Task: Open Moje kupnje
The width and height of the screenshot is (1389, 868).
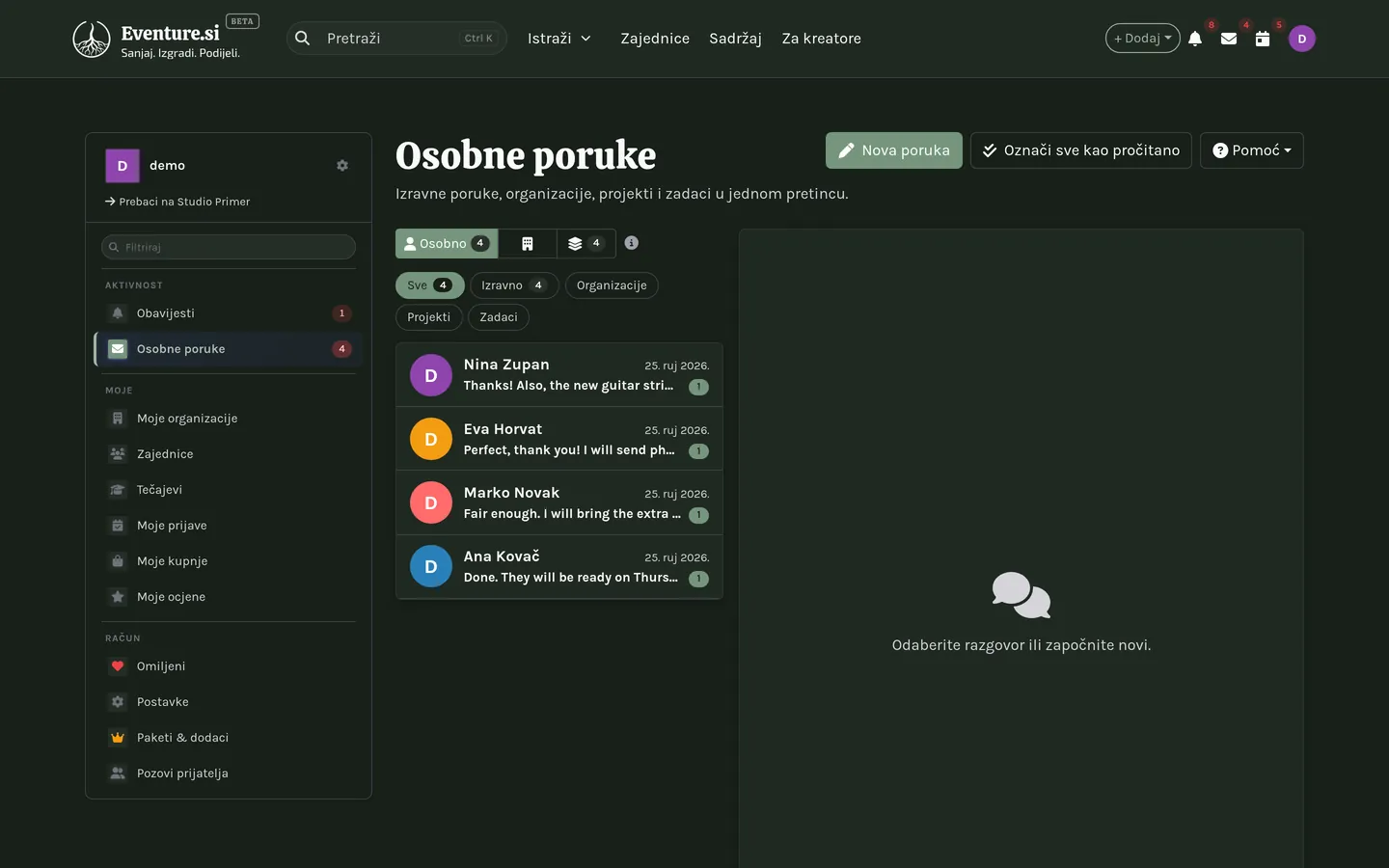Action: [x=228, y=561]
